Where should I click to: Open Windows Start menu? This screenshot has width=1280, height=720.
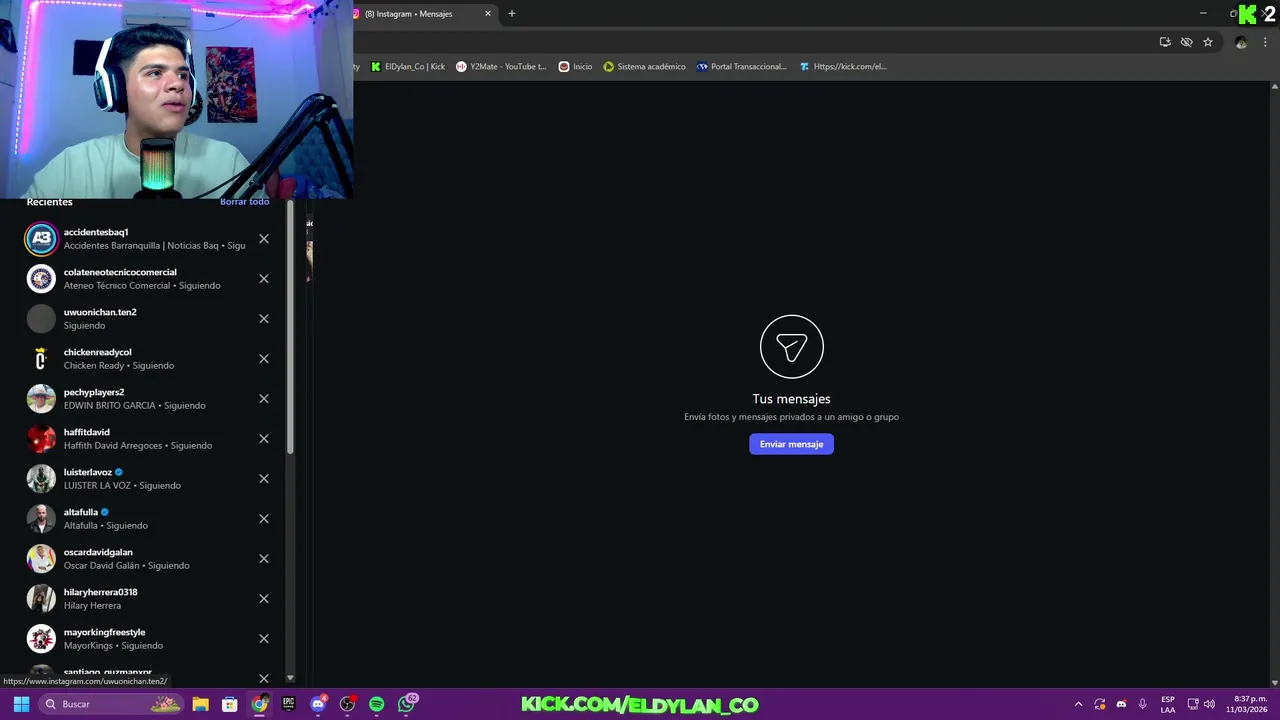(x=21, y=704)
